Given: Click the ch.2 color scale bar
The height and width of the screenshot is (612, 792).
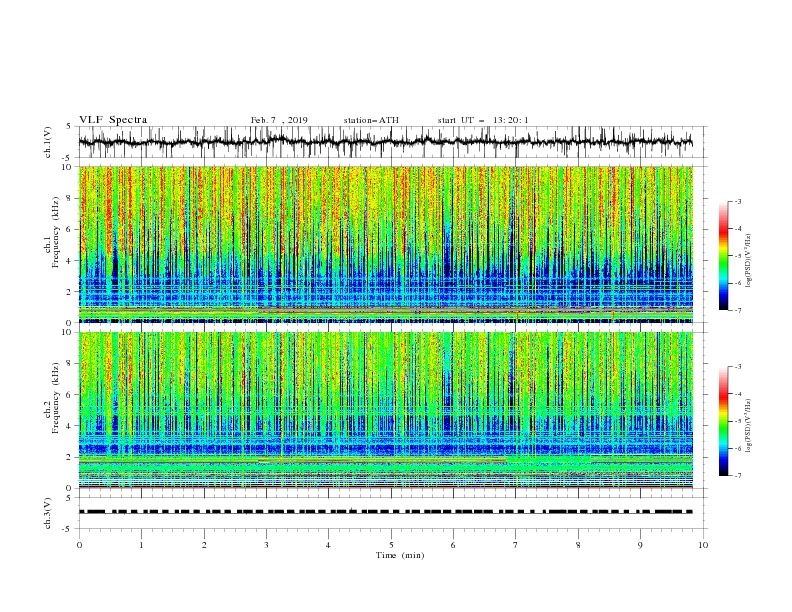Looking at the screenshot, I should tap(724, 421).
